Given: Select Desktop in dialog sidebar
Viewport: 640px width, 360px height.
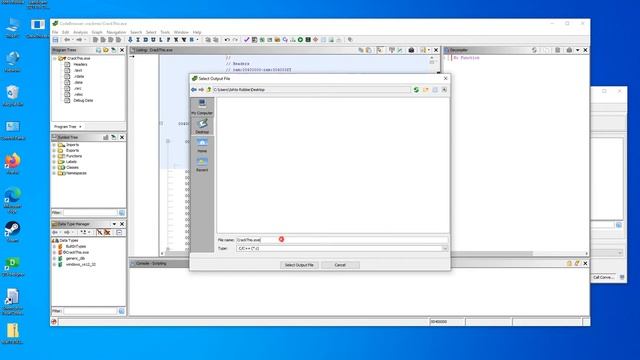Looking at the screenshot, I should [202, 126].
